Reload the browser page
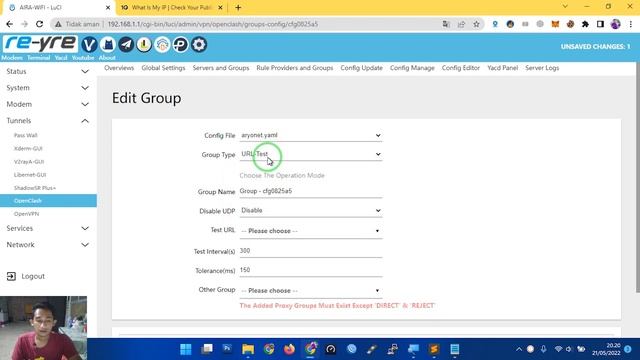This screenshot has height=360, width=640. (40, 24)
